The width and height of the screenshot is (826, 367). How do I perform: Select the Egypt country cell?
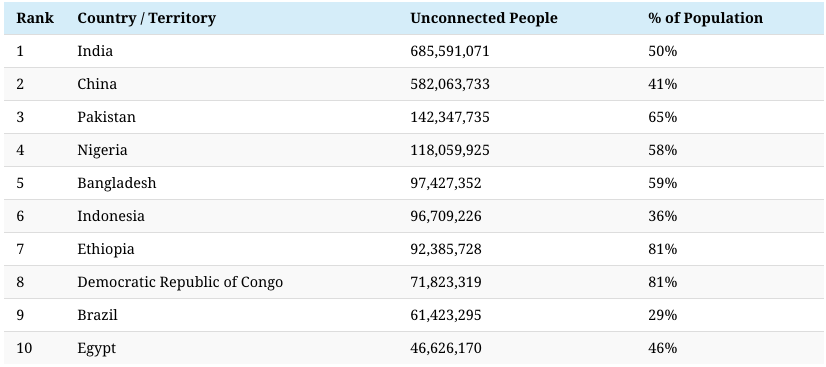click(96, 348)
